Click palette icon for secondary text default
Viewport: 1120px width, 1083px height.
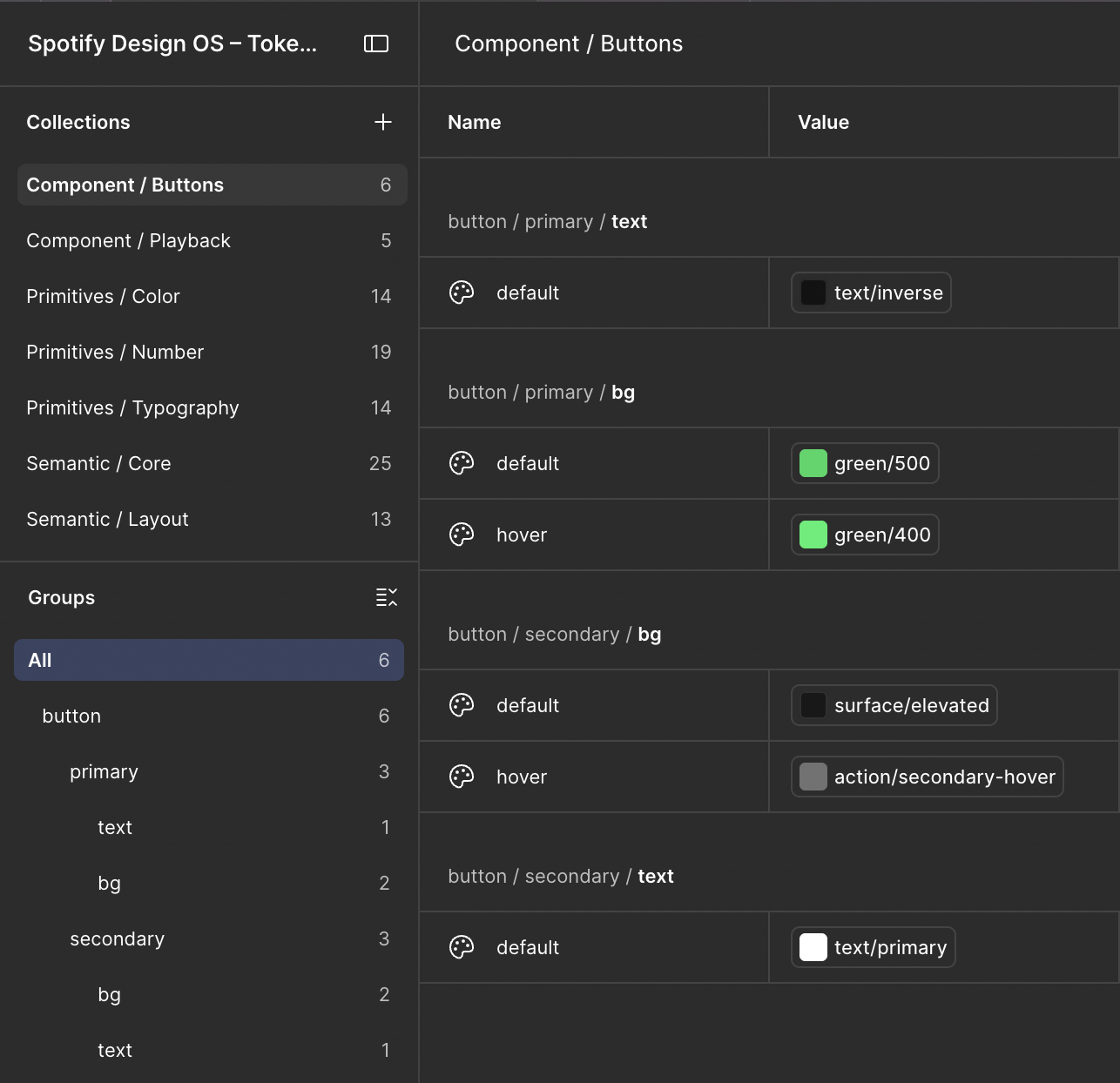pos(462,947)
